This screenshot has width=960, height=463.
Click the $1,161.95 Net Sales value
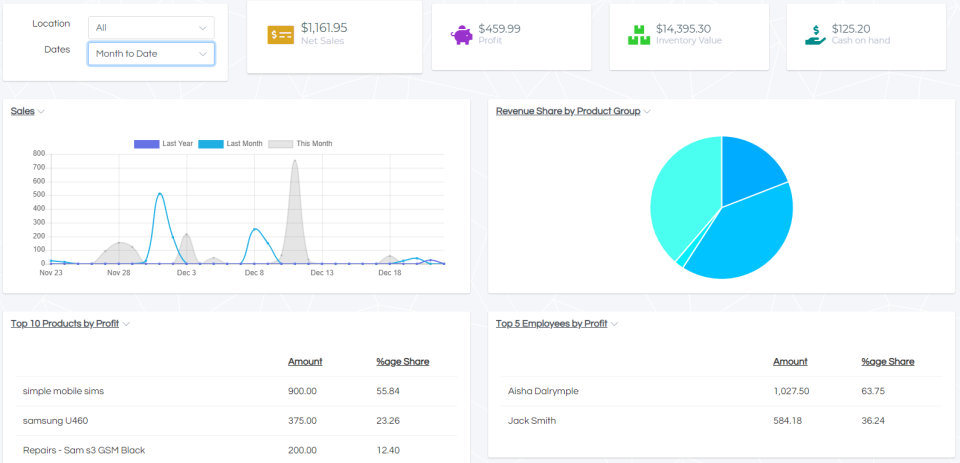(x=324, y=28)
